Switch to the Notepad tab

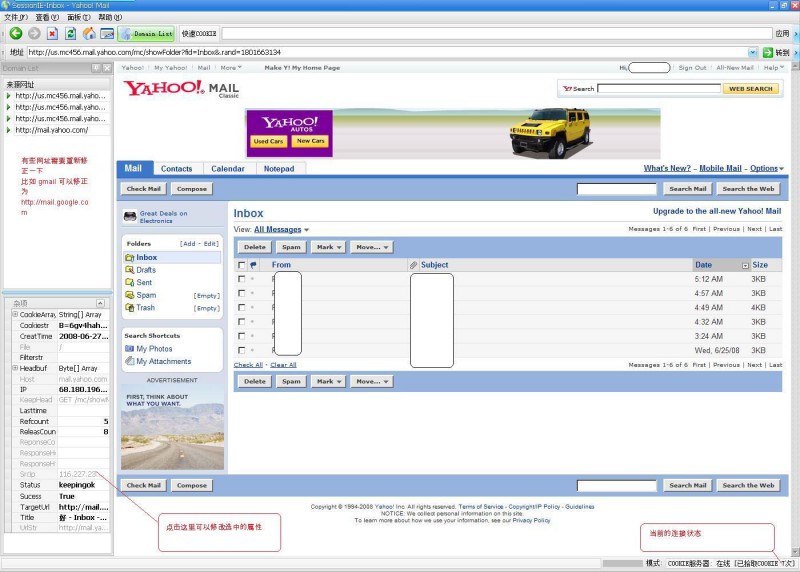click(279, 169)
